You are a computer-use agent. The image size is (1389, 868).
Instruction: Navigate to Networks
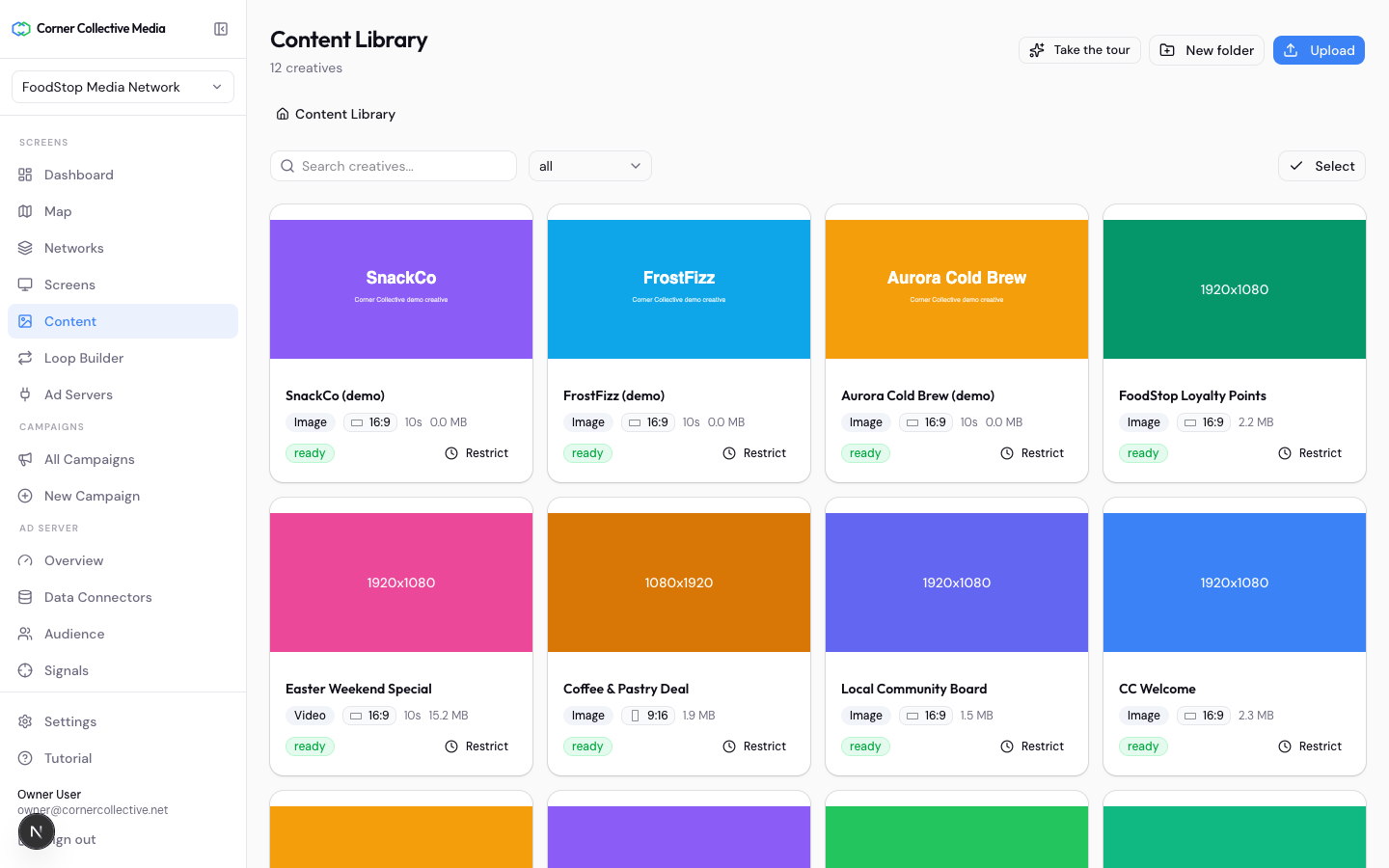coord(123,248)
